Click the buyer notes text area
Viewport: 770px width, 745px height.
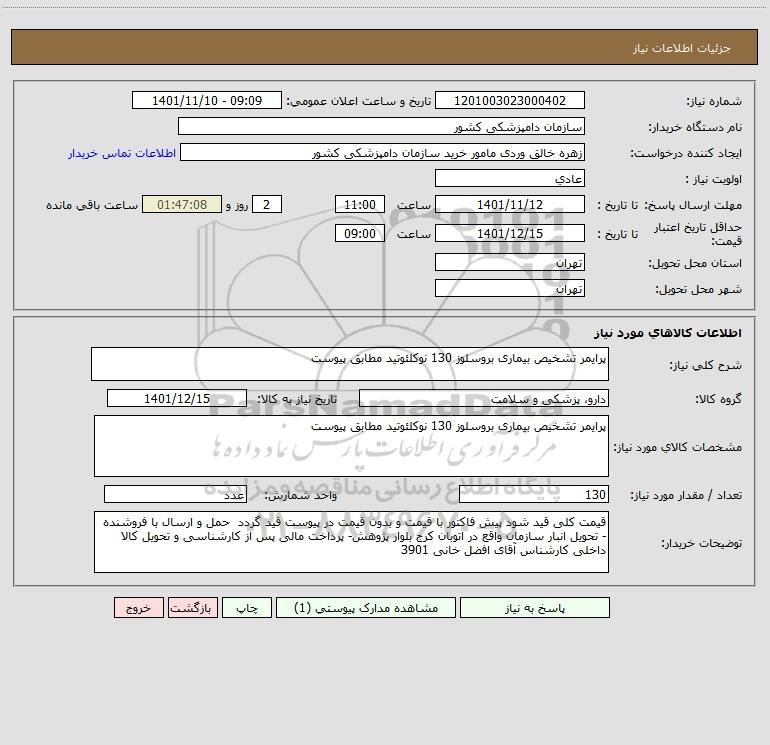(351, 542)
